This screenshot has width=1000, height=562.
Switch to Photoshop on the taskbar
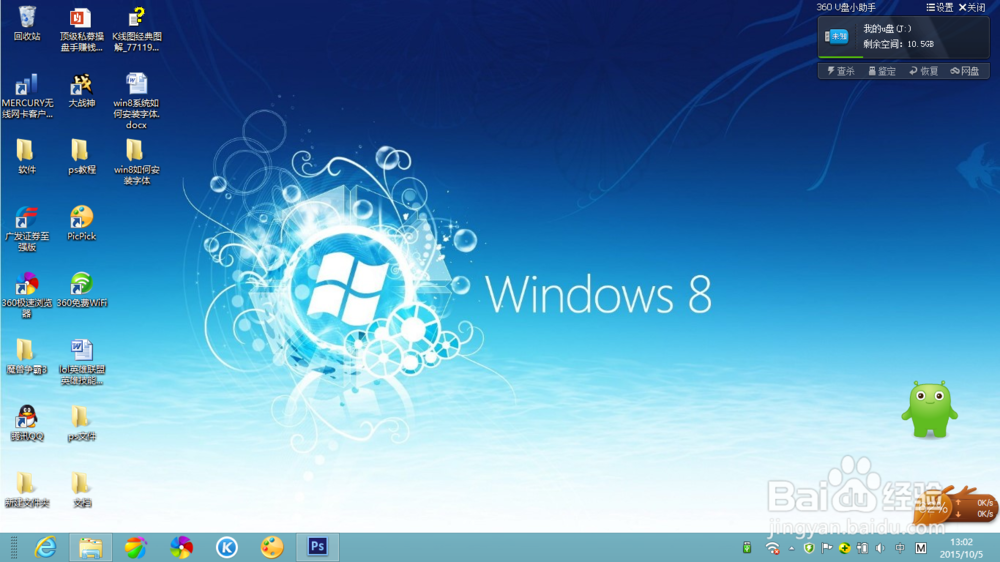(318, 547)
